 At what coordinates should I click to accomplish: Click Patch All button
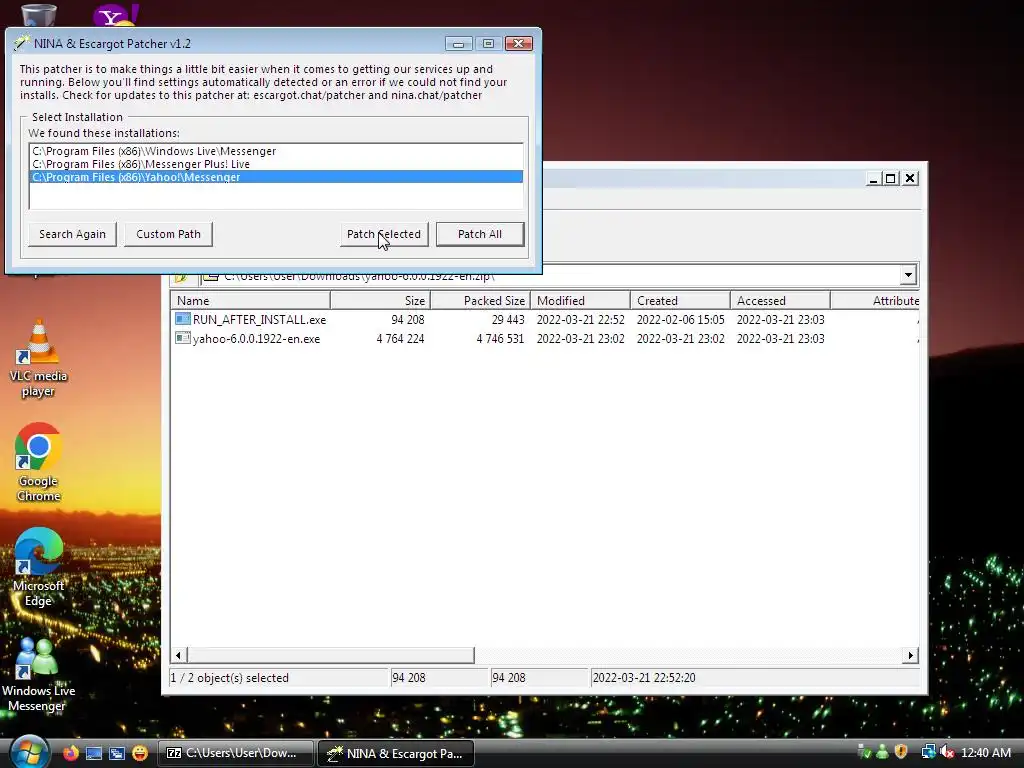pyautogui.click(x=480, y=234)
